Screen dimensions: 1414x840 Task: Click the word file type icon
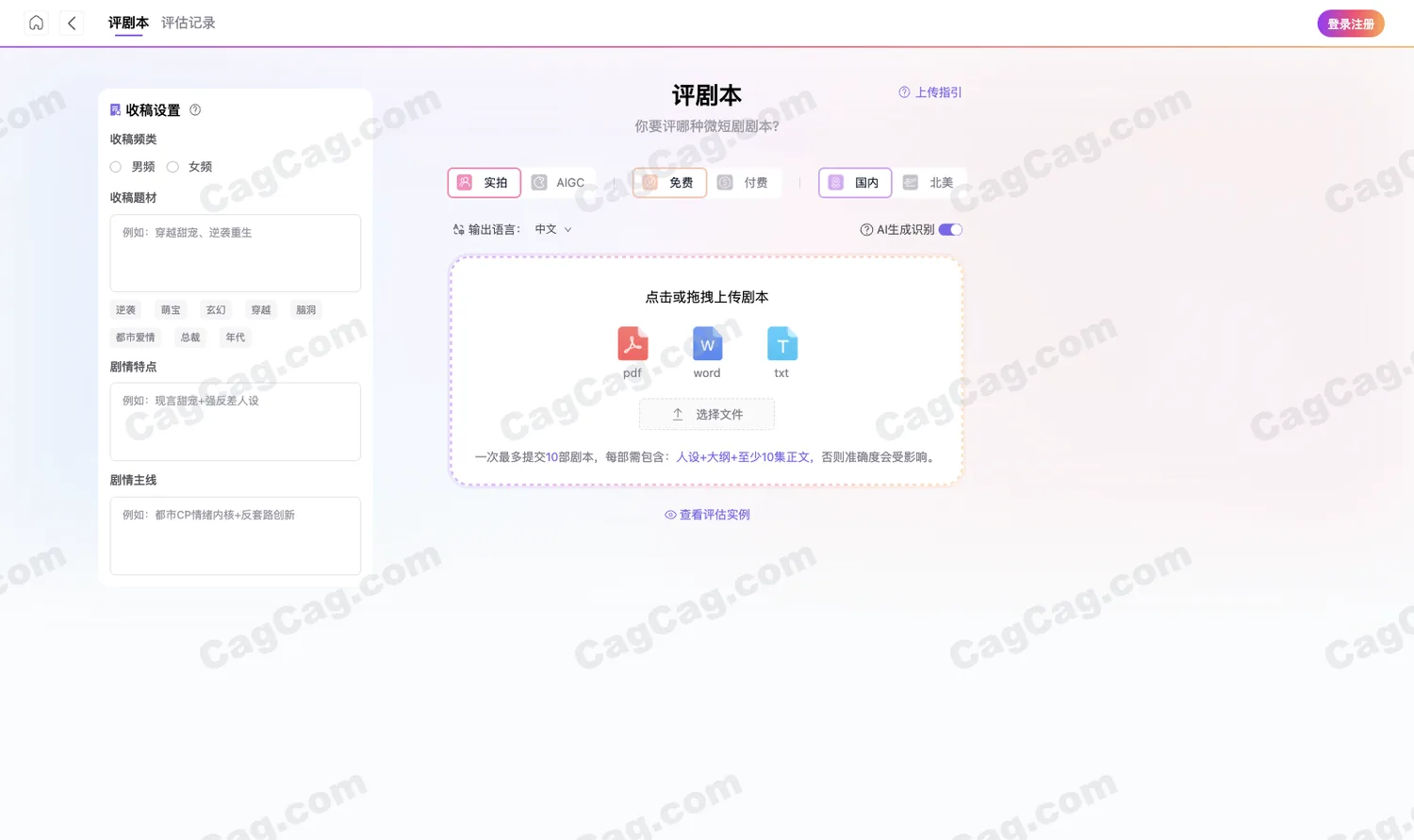(707, 344)
